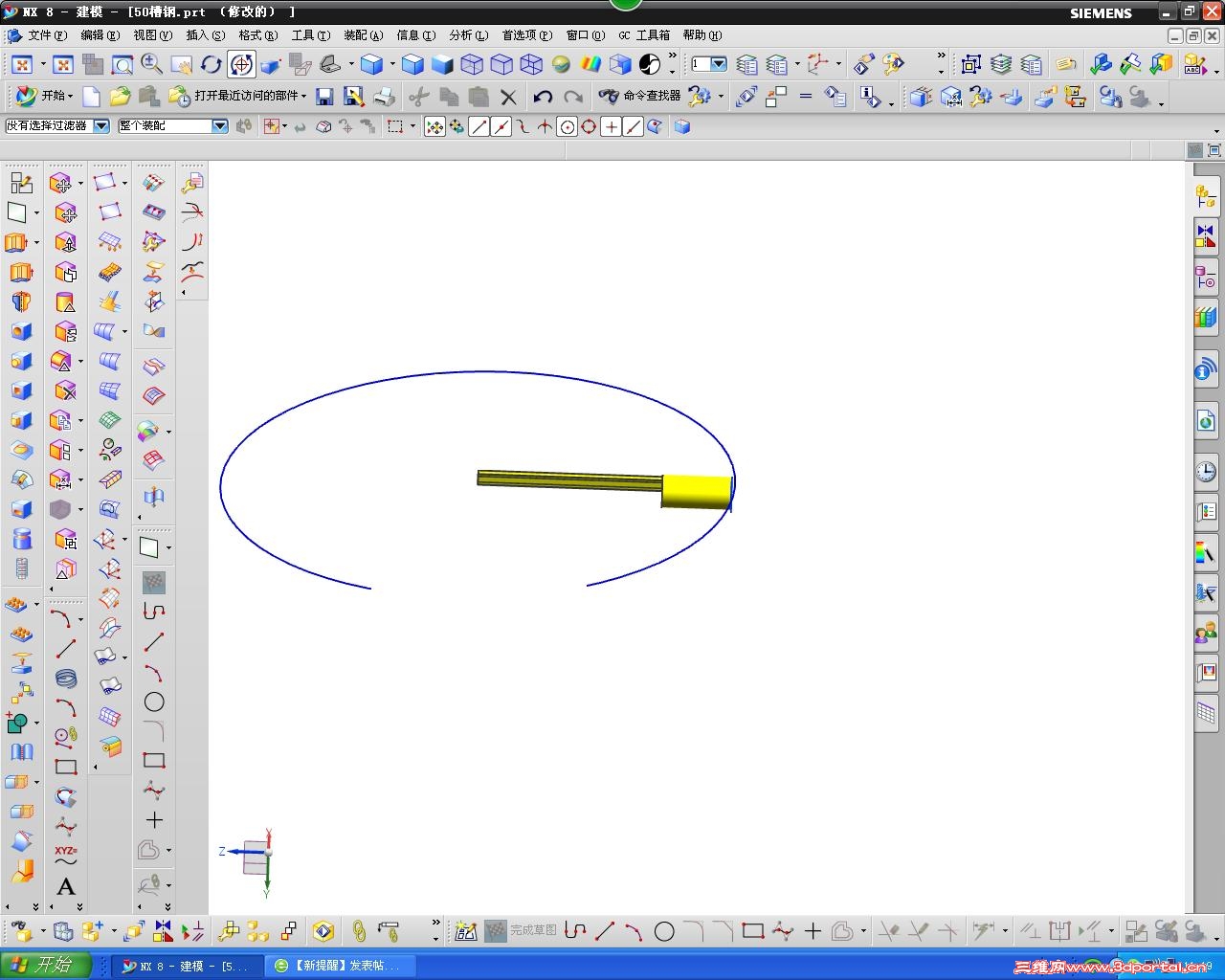Toggle the Enable Snap Point button
1225x980 pixels.
tap(434, 126)
